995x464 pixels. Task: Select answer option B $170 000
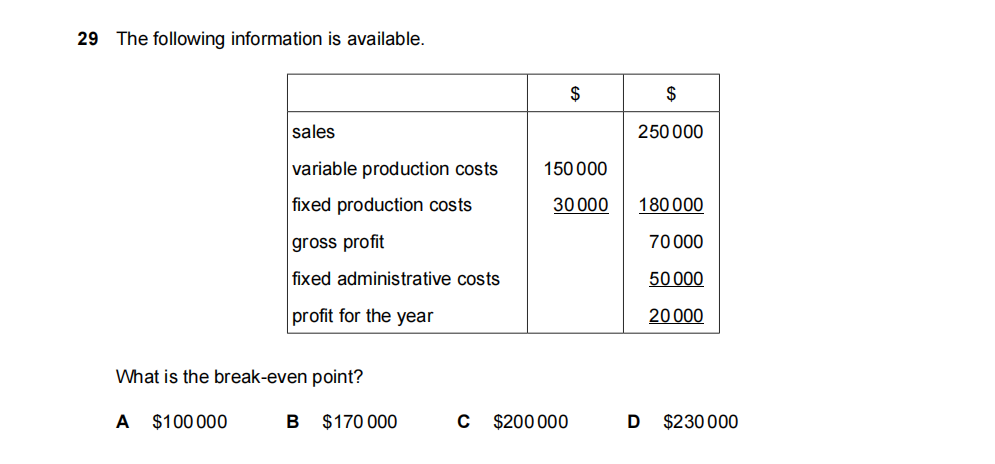[x=345, y=422]
